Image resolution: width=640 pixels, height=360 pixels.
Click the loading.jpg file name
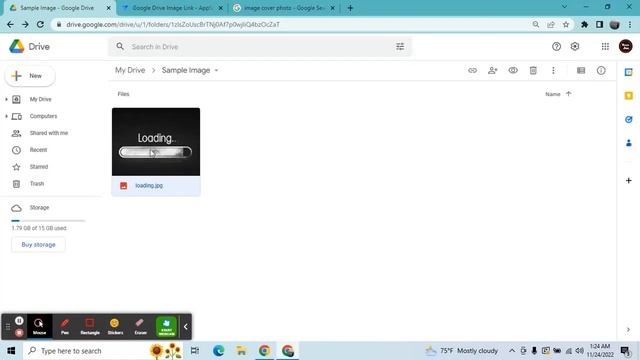coord(149,185)
